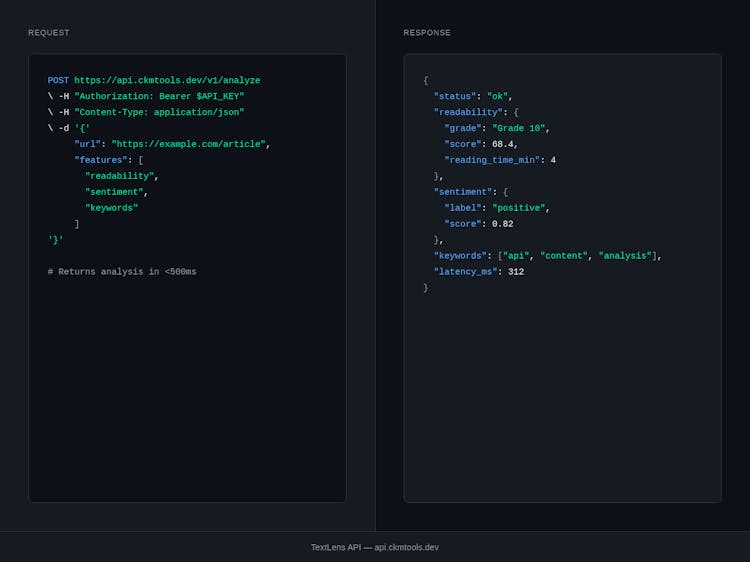Click the POST method keyword

(58, 80)
